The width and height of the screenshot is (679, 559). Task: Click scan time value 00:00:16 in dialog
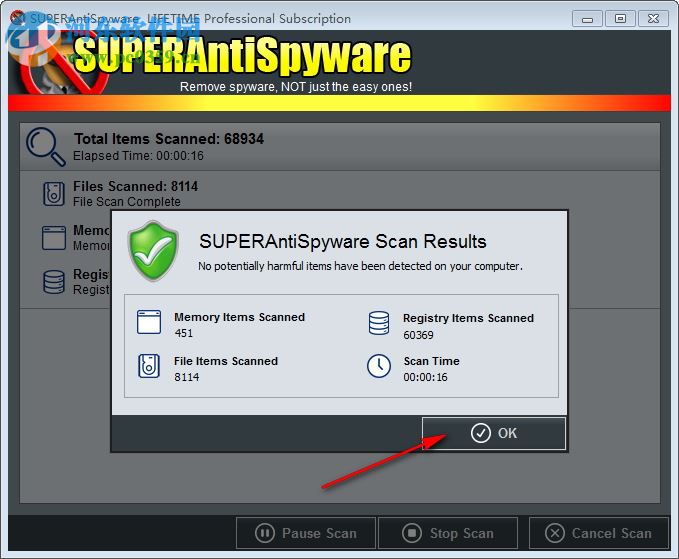point(425,377)
